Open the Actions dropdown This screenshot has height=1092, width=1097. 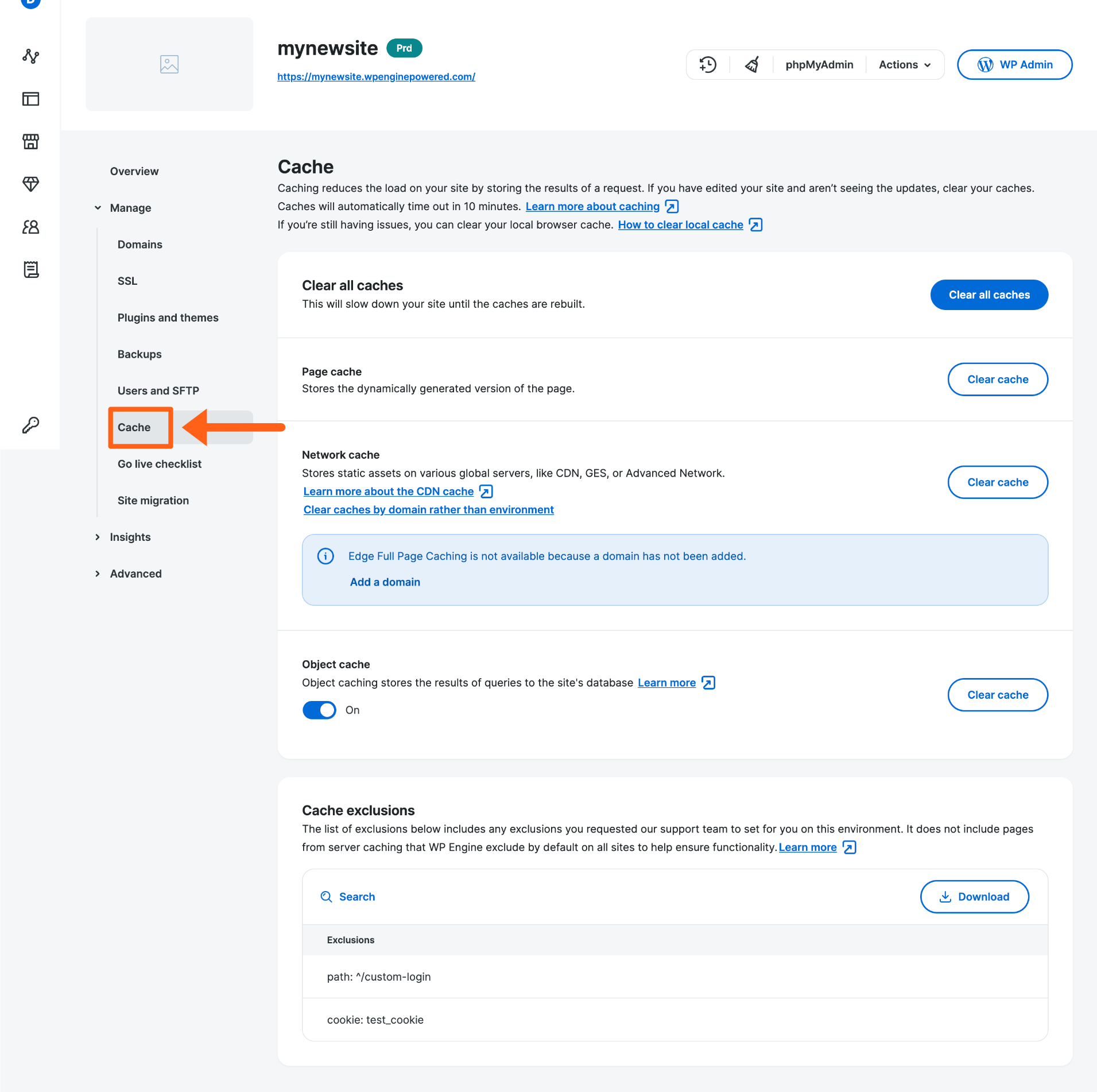click(x=904, y=64)
